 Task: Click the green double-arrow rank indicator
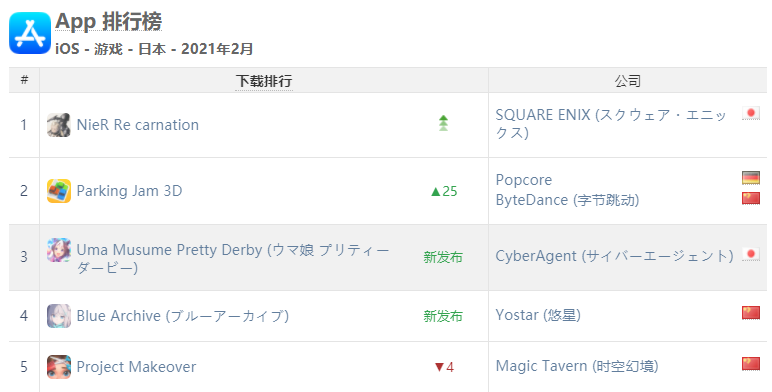click(x=444, y=123)
